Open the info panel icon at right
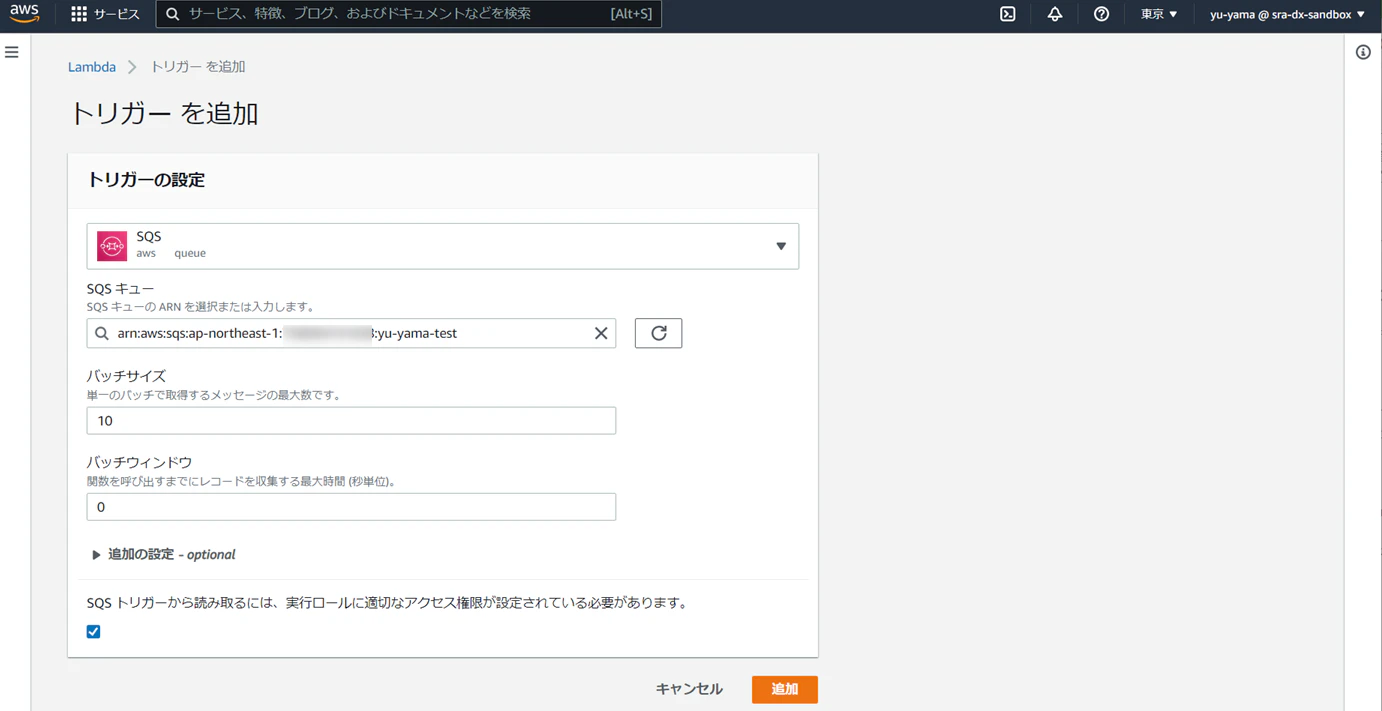 [x=1363, y=52]
